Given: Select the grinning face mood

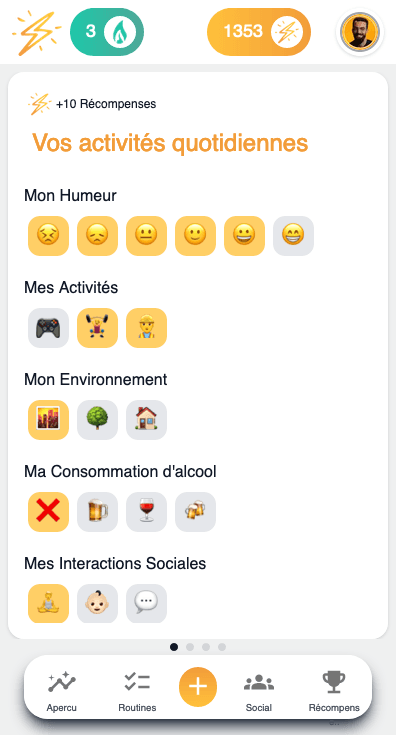Looking at the screenshot, I should (x=244, y=236).
